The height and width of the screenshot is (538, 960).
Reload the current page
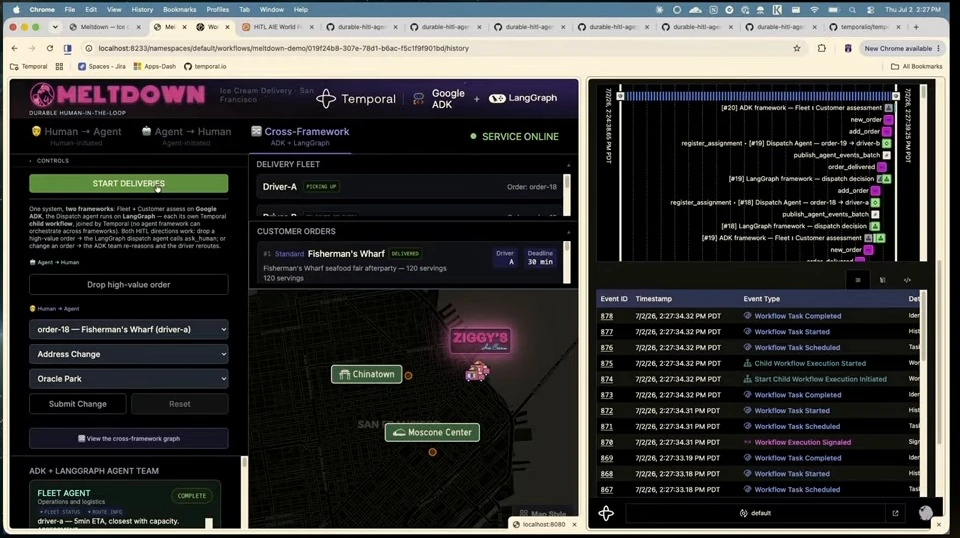(50, 48)
